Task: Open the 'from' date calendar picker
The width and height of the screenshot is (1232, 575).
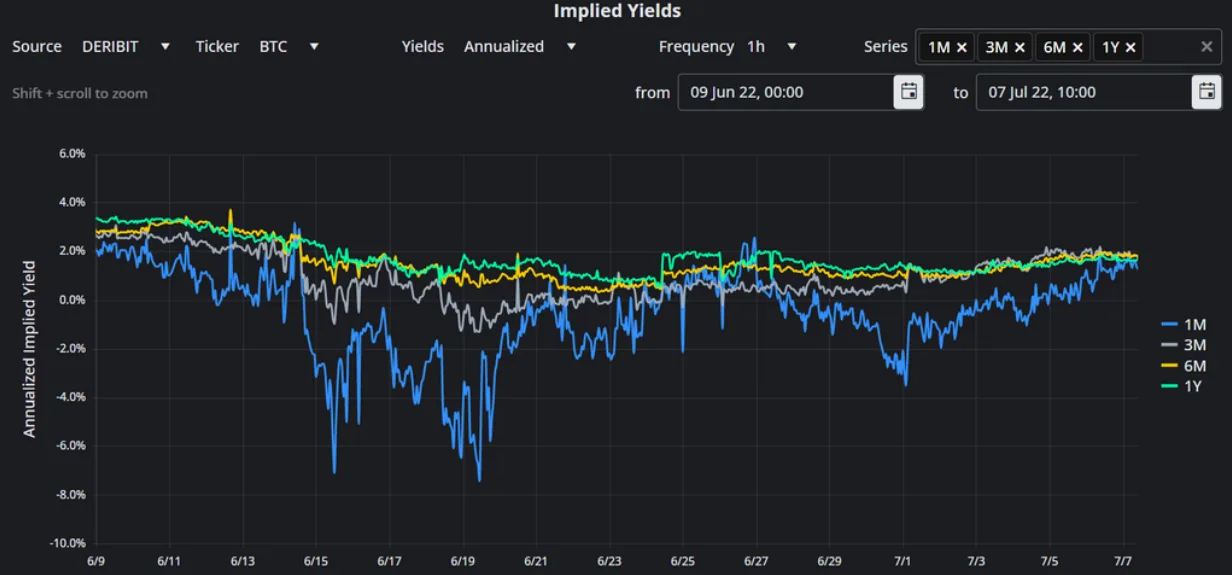Action: [x=908, y=92]
